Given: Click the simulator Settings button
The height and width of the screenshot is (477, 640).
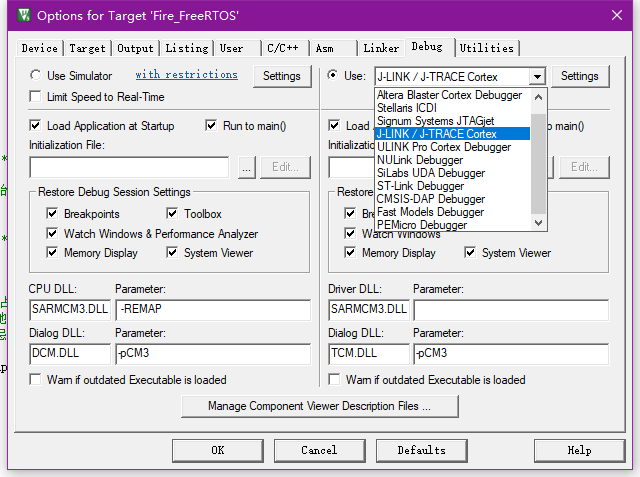Looking at the screenshot, I should (282, 76).
